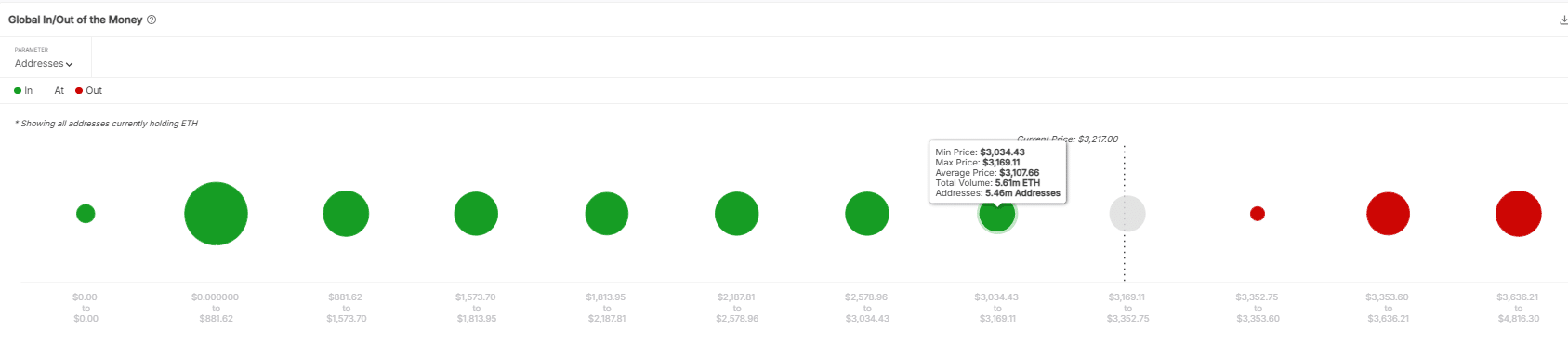This screenshot has height=343, width=1568.
Task: Open the Addresses parameter dropdown
Action: click(x=44, y=64)
